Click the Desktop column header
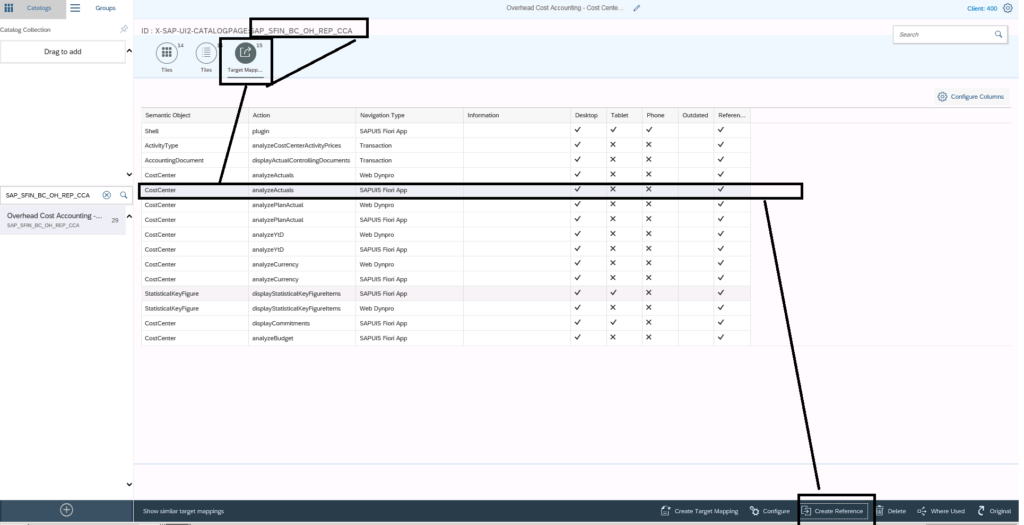 pyautogui.click(x=588, y=116)
